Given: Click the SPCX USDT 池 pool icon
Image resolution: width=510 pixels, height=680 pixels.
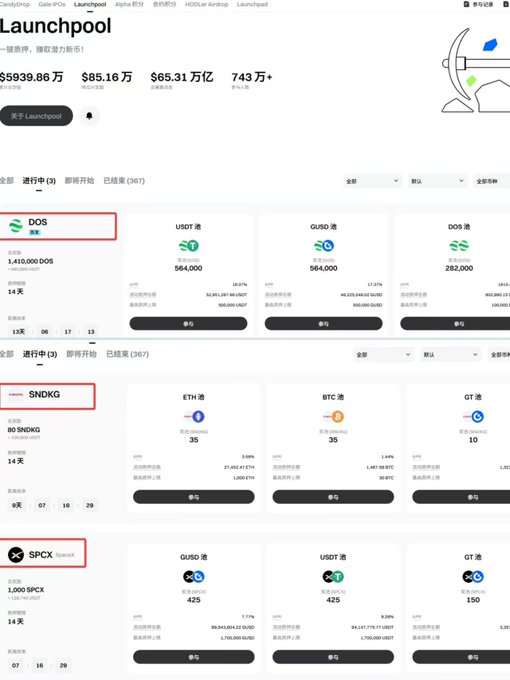Looking at the screenshot, I should click(333, 577).
